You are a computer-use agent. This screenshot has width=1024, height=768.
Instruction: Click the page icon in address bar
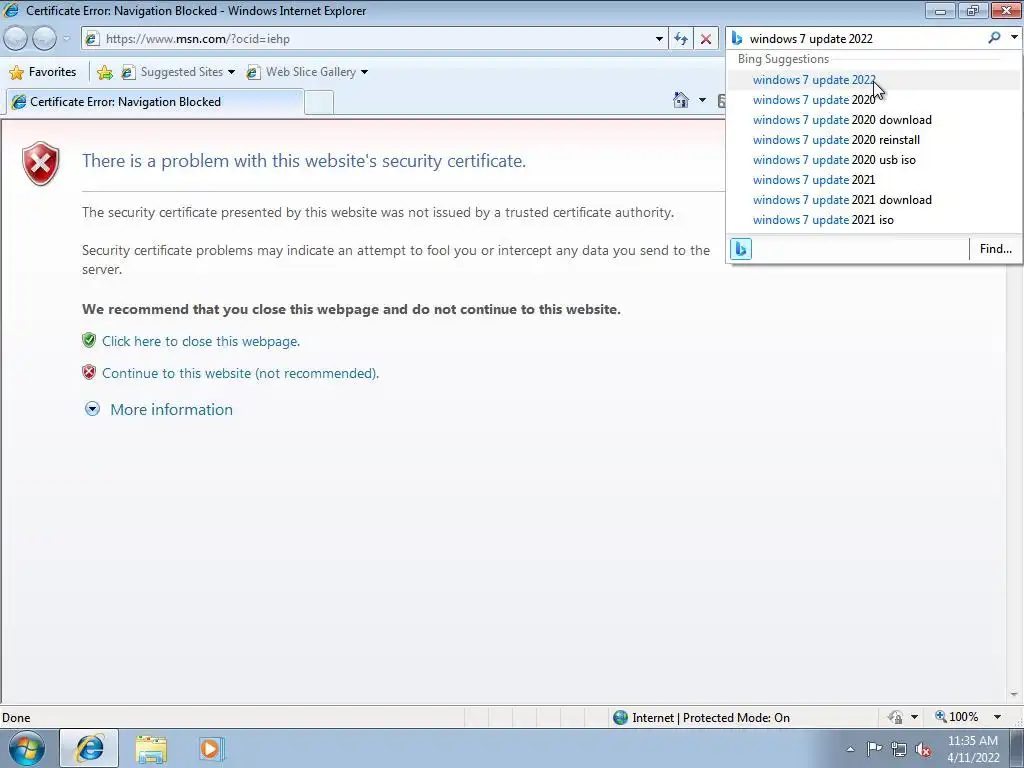tap(93, 39)
